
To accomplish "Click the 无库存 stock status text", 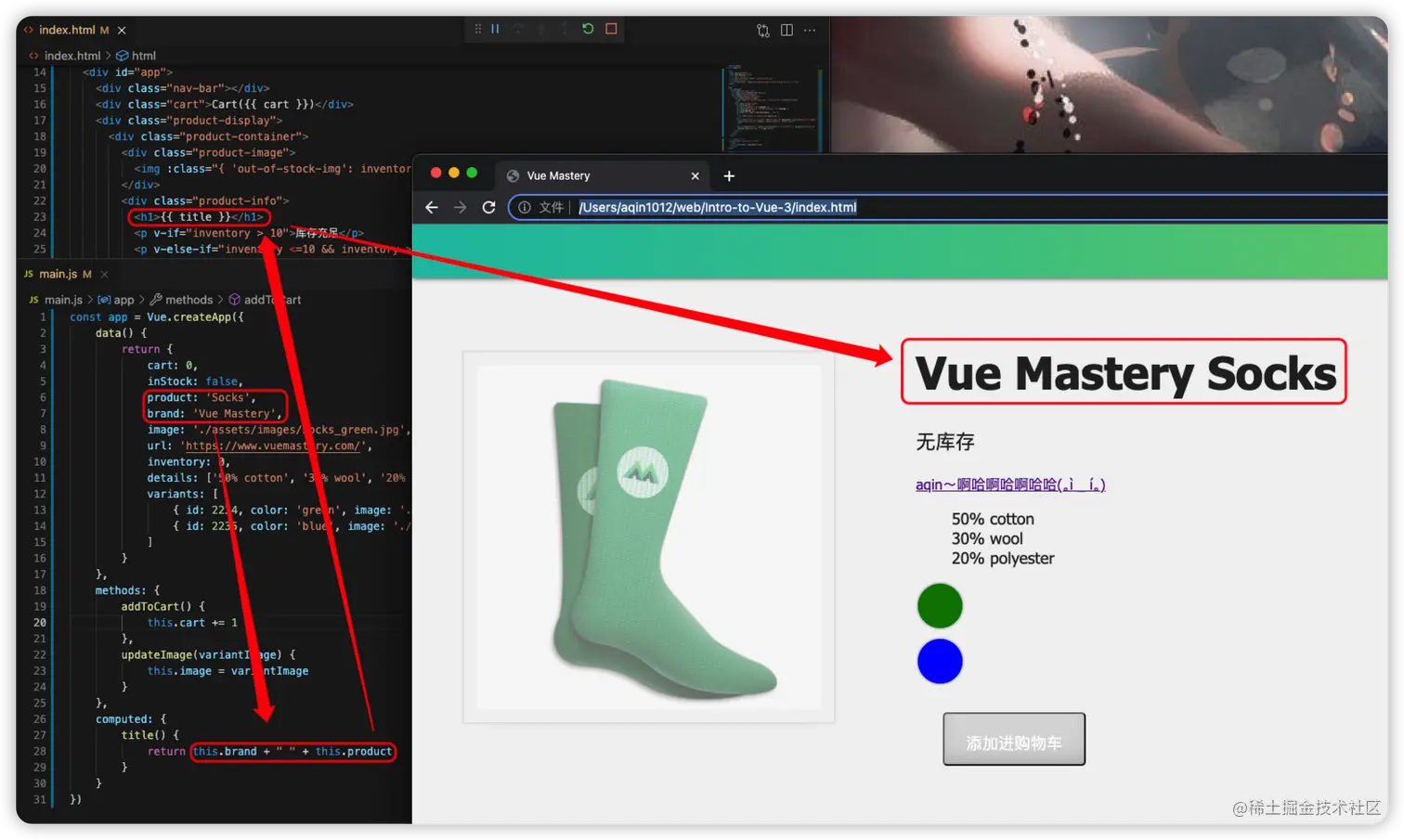I will (x=945, y=443).
